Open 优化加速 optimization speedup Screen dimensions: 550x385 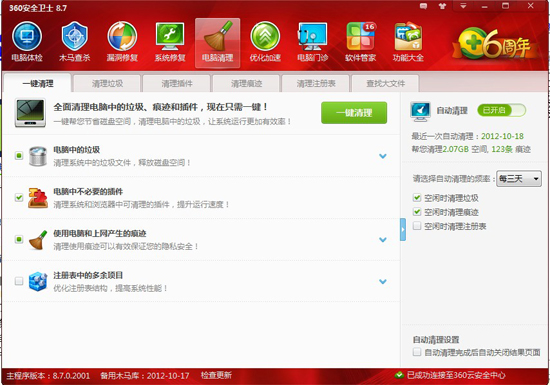coord(265,42)
